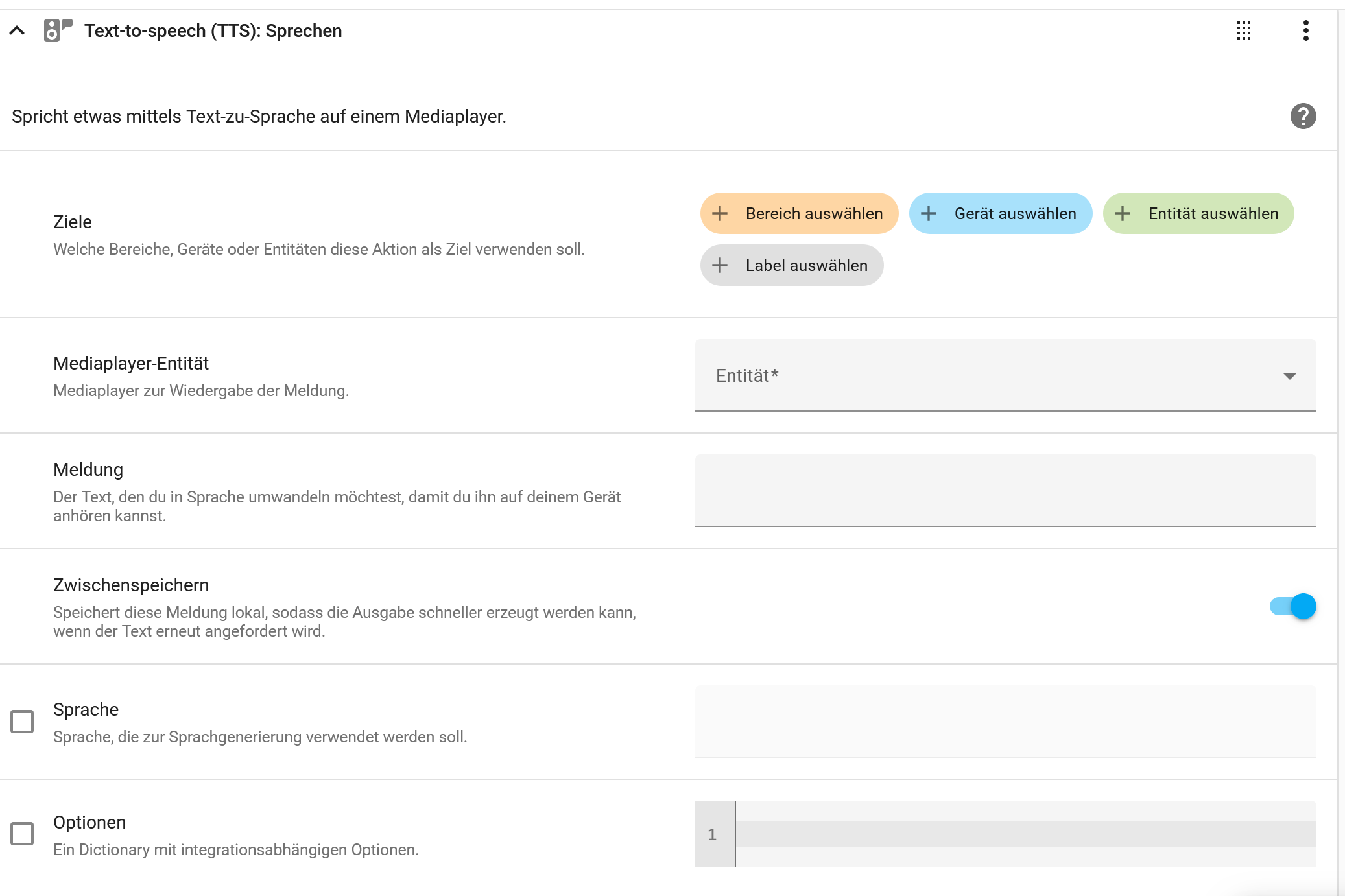The width and height of the screenshot is (1345, 896).
Task: Click description 'Spricht etwas mittels Text-zu-Sprache auf einem Mediaplayer.'
Action: (259, 116)
